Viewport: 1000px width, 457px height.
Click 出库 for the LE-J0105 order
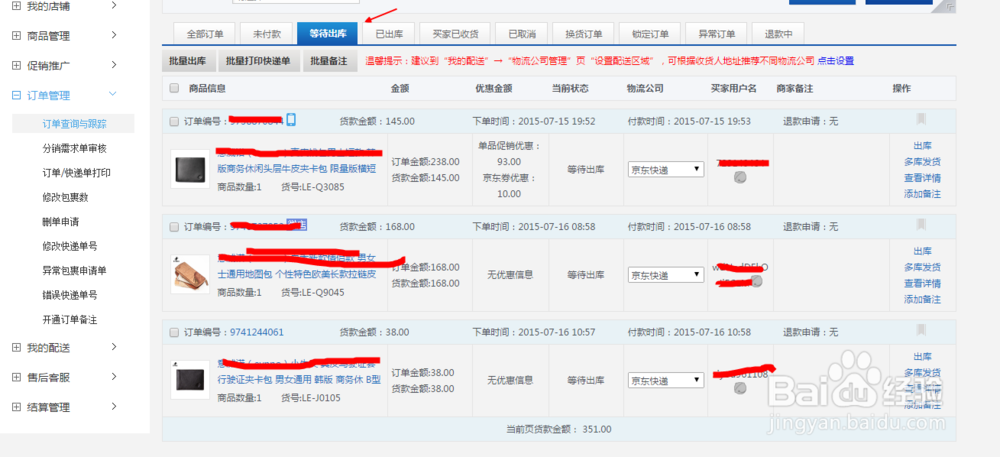point(922,356)
